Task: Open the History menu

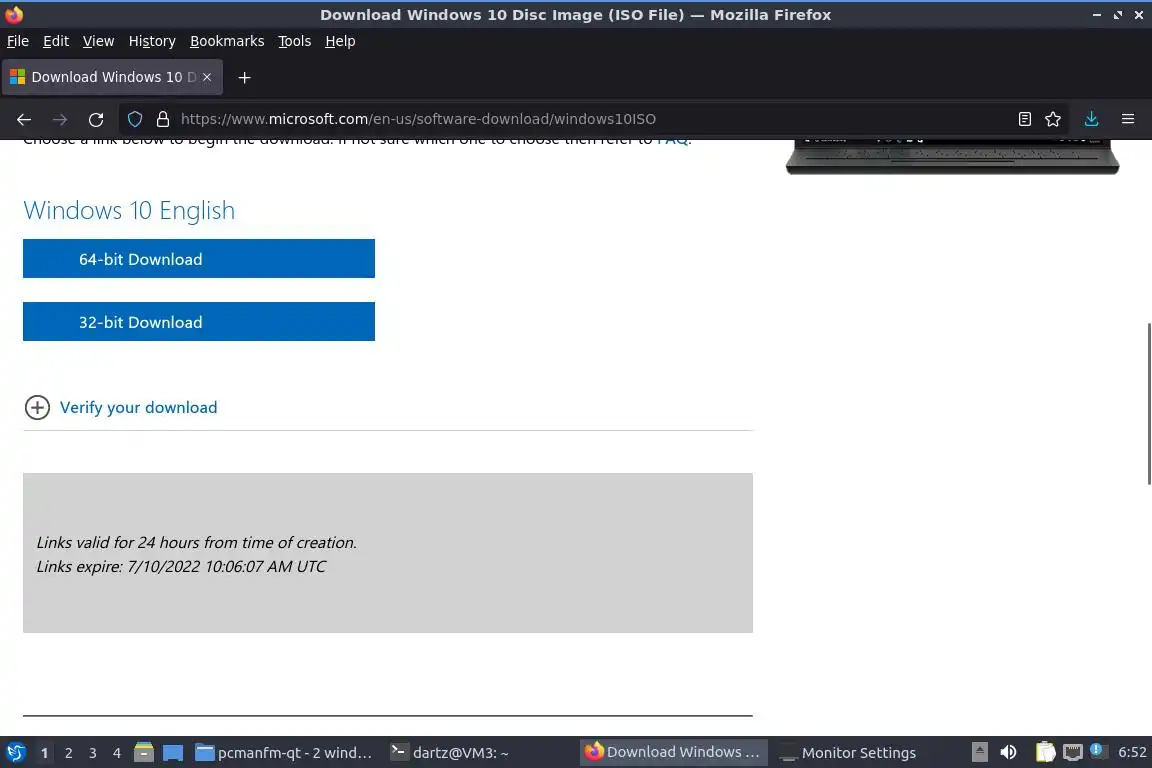Action: click(152, 41)
